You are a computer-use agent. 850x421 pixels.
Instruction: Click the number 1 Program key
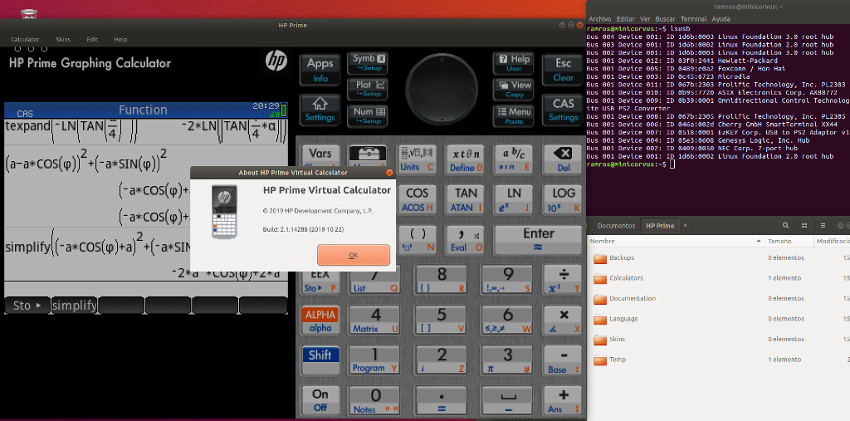tap(375, 360)
